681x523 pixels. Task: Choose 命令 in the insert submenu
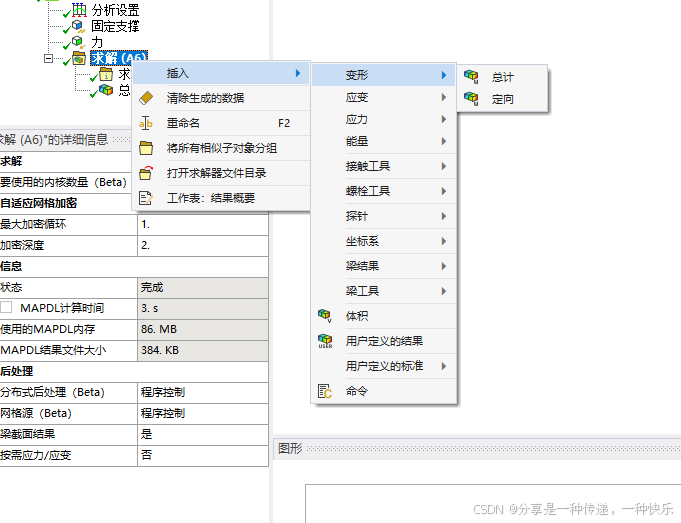tap(383, 391)
